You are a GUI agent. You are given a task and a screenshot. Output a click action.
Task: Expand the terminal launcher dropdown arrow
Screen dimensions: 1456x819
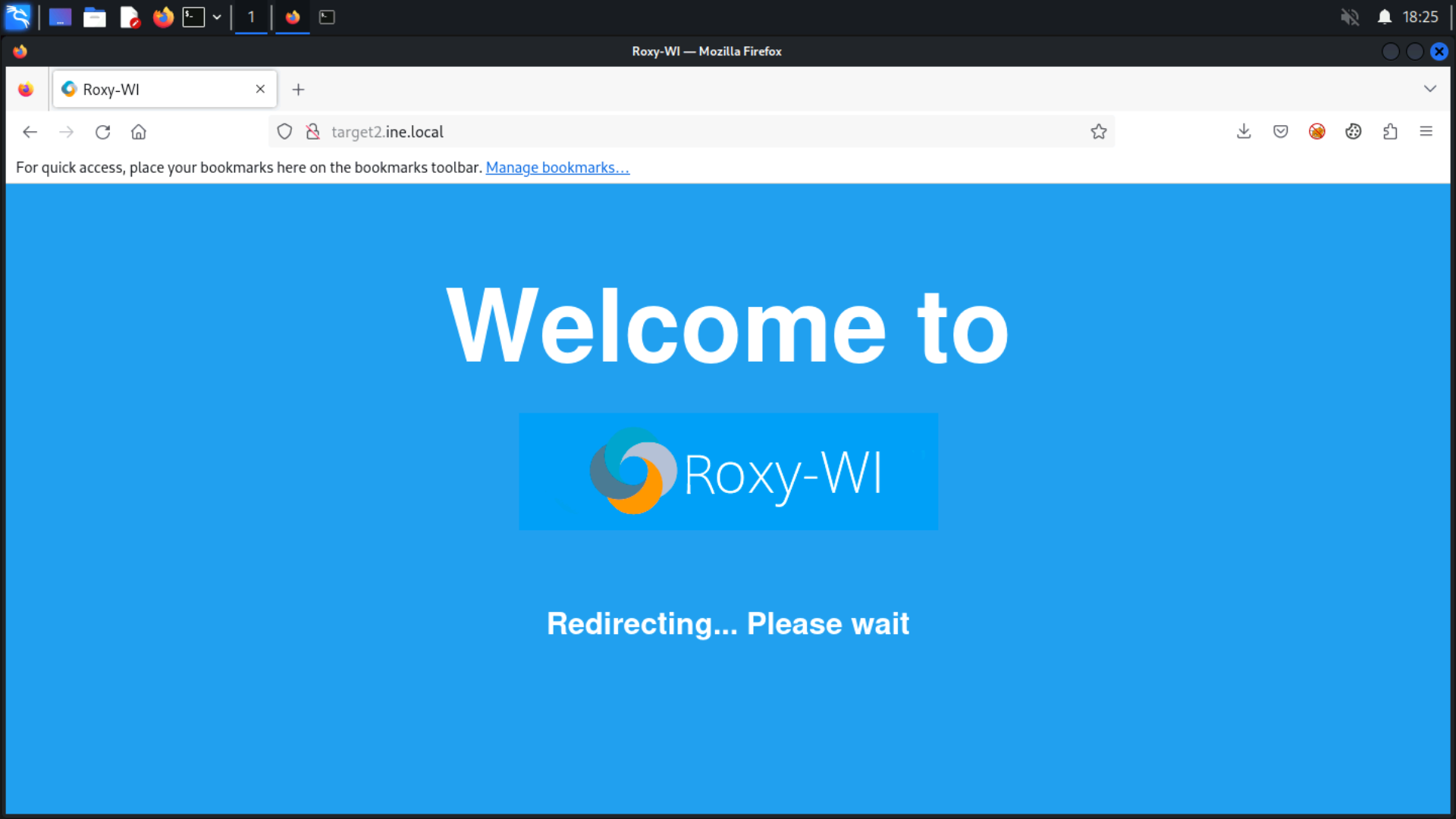(217, 17)
